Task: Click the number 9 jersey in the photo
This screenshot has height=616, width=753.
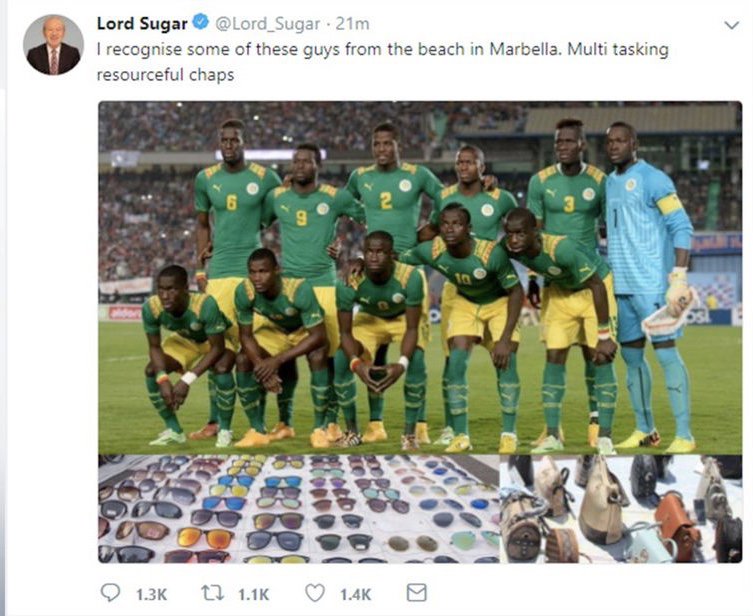Action: point(301,217)
